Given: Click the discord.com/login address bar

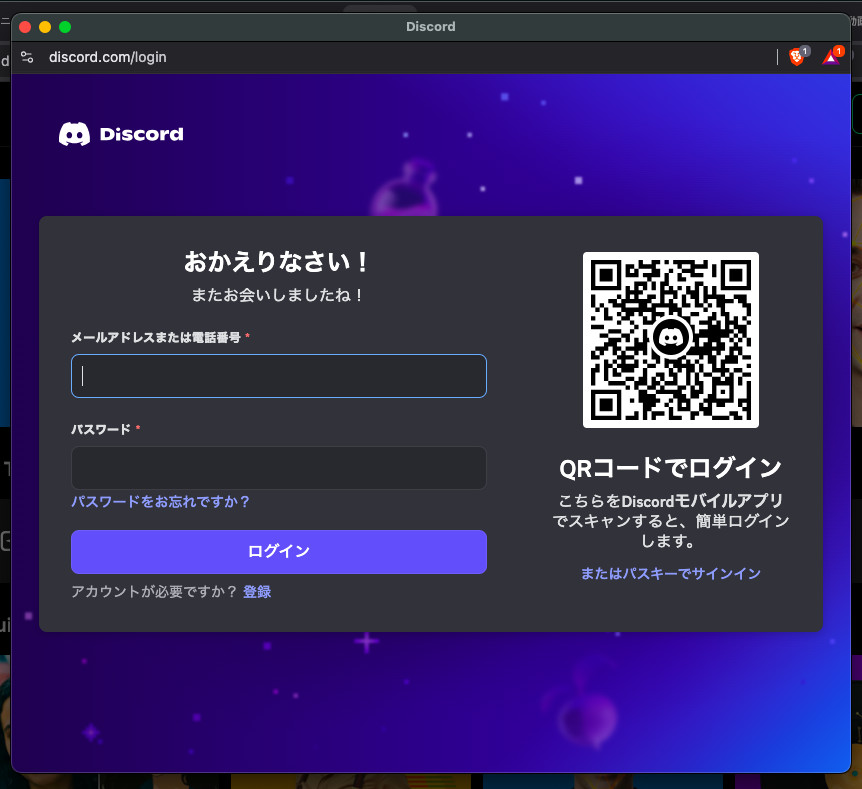Looking at the screenshot, I should click(108, 57).
